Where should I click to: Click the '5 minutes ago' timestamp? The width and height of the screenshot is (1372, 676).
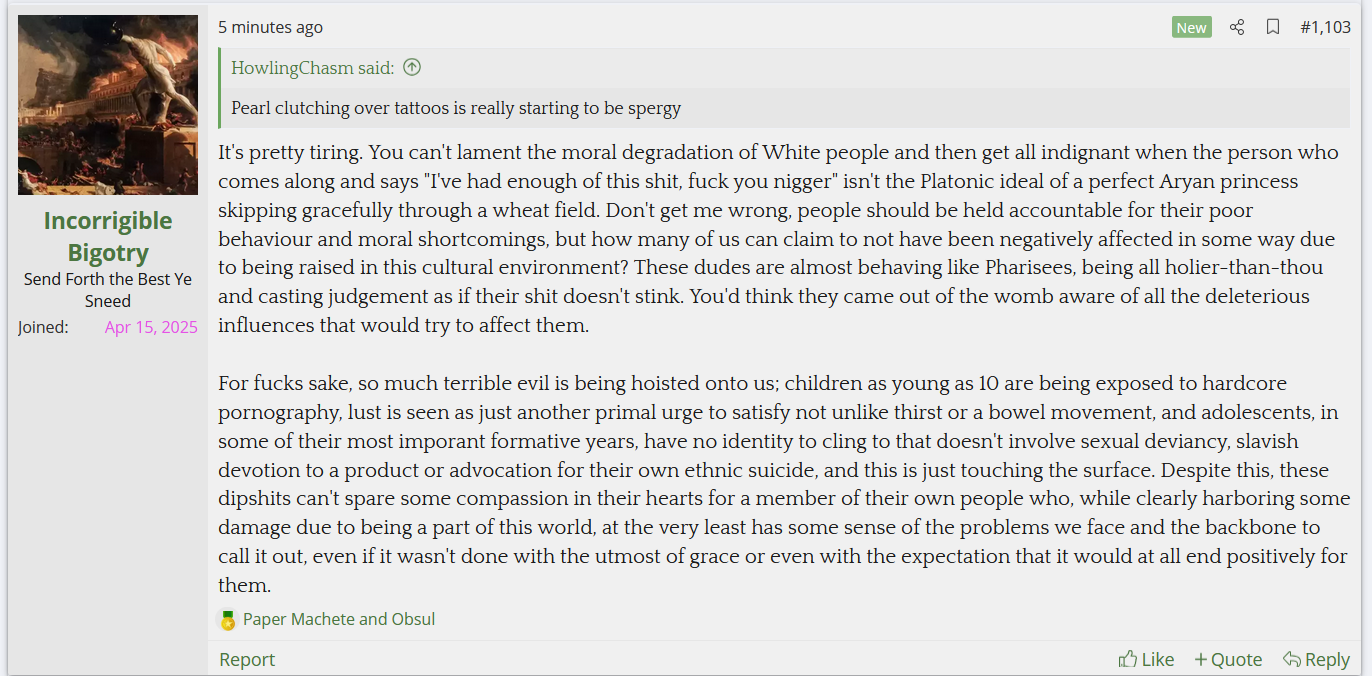(x=271, y=27)
